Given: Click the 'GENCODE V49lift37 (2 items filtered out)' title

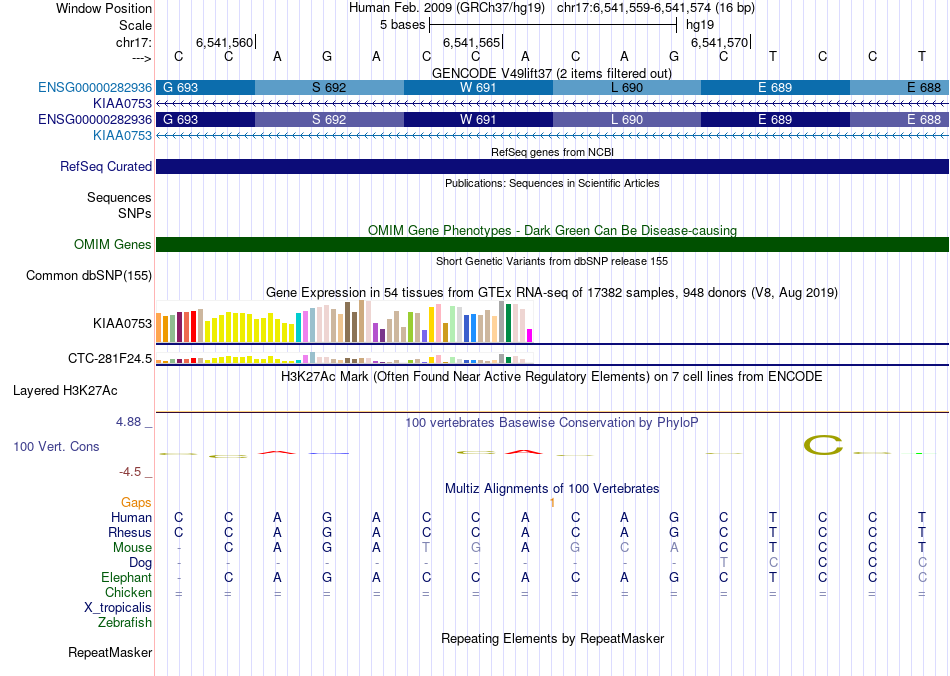Looking at the screenshot, I should (x=552, y=73).
